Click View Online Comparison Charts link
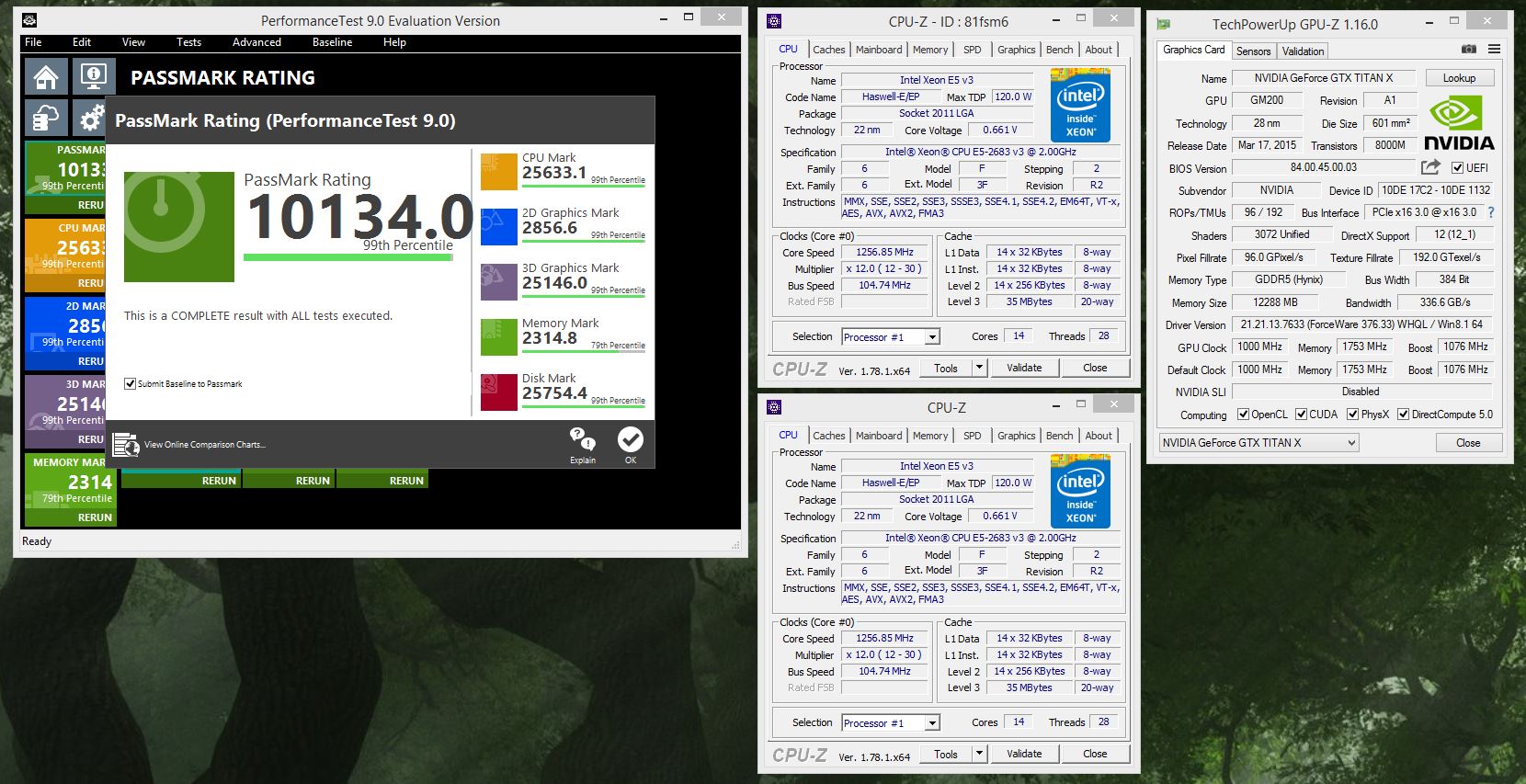1526x784 pixels. pos(205,445)
